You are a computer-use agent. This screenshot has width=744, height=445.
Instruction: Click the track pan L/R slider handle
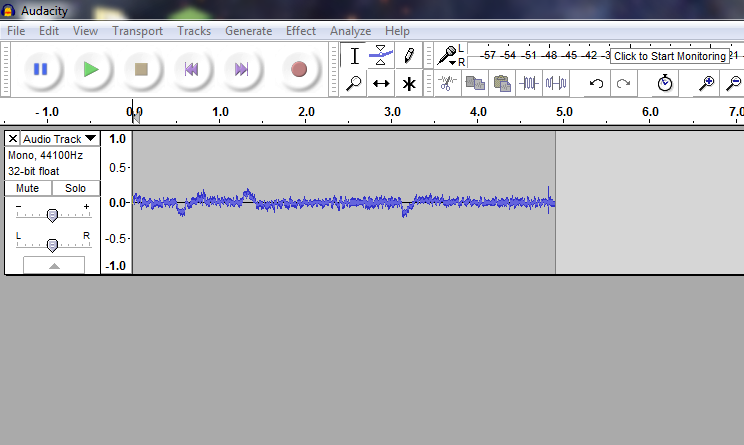point(52,245)
